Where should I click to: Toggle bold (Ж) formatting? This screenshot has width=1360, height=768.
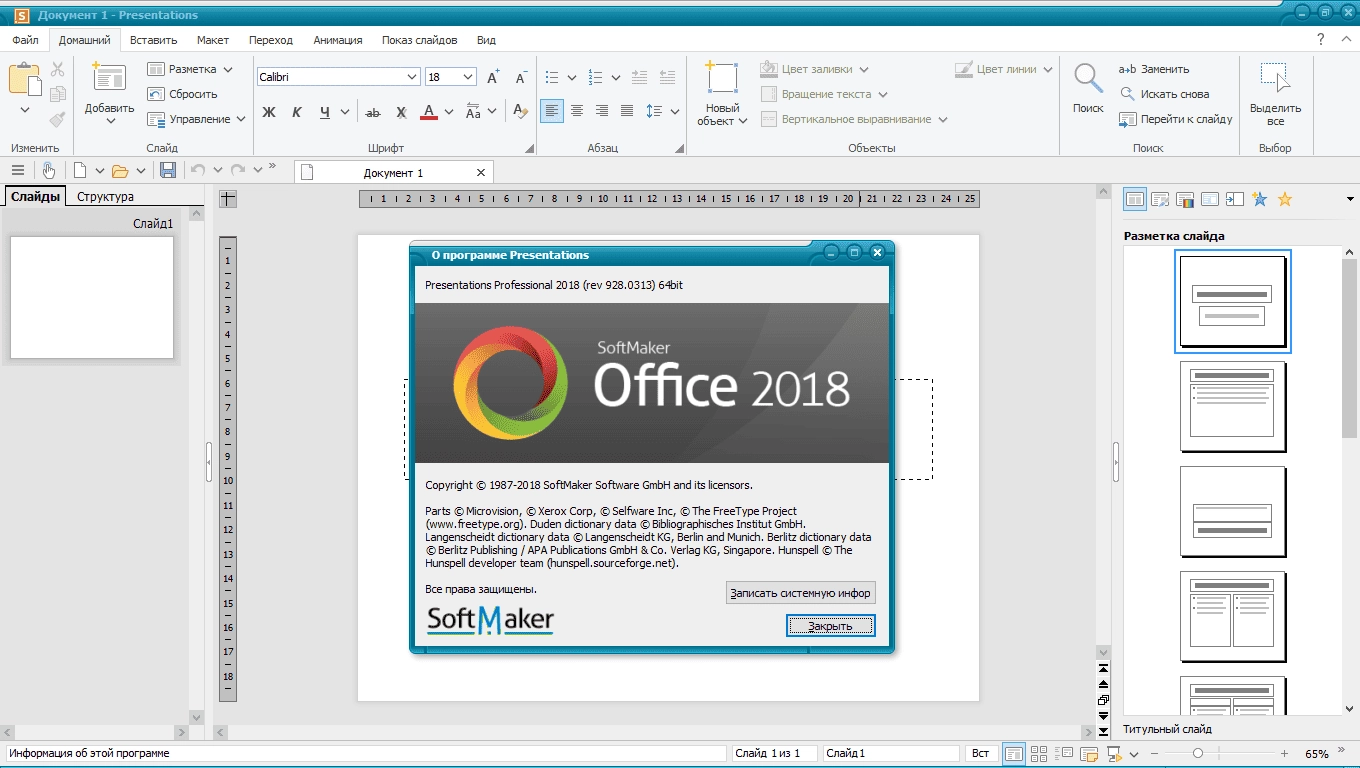click(269, 112)
